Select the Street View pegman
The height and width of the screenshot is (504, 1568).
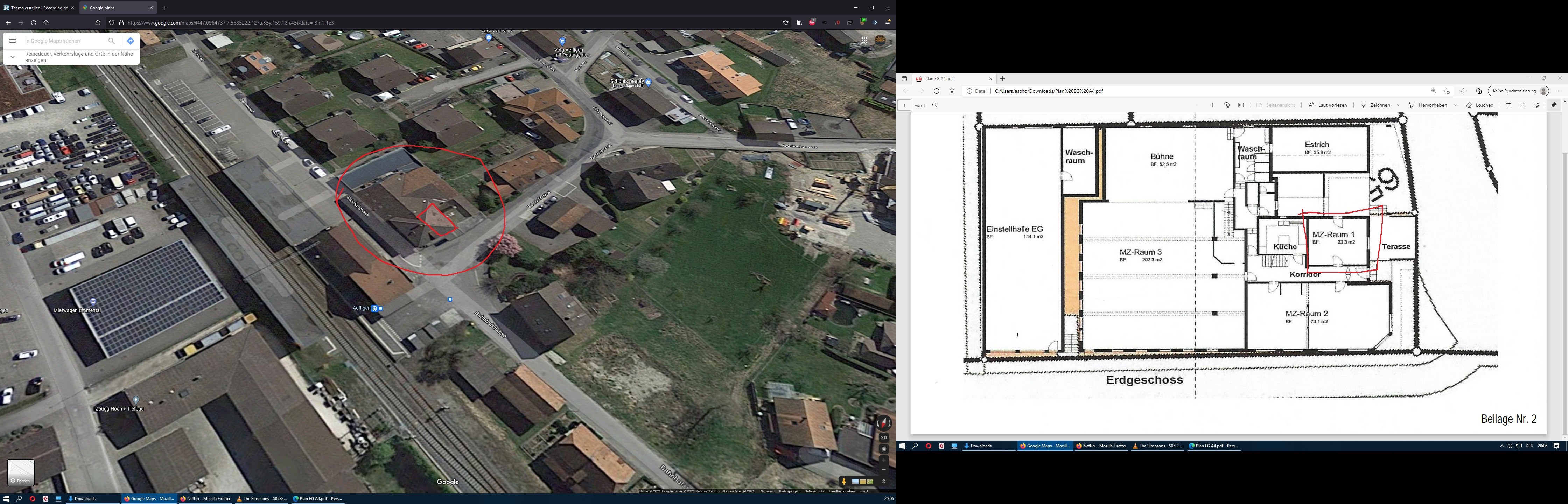coord(843,482)
